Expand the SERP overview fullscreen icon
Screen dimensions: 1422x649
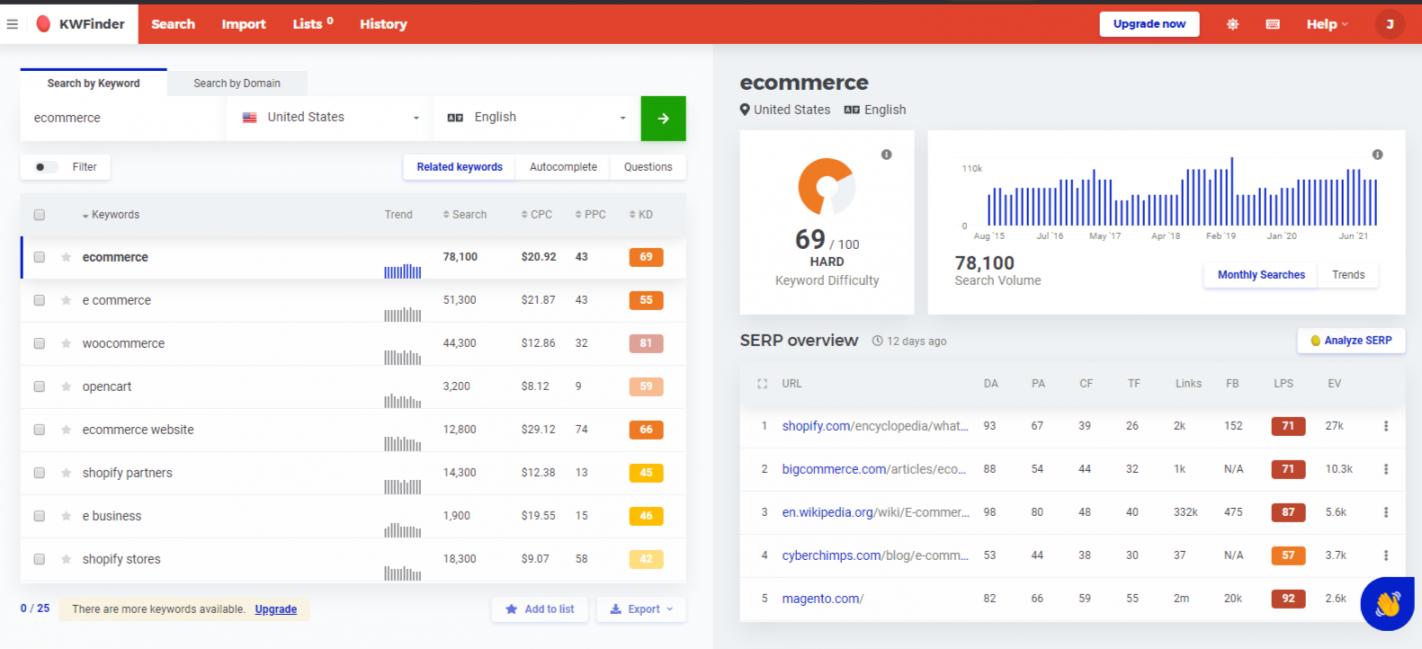[763, 384]
